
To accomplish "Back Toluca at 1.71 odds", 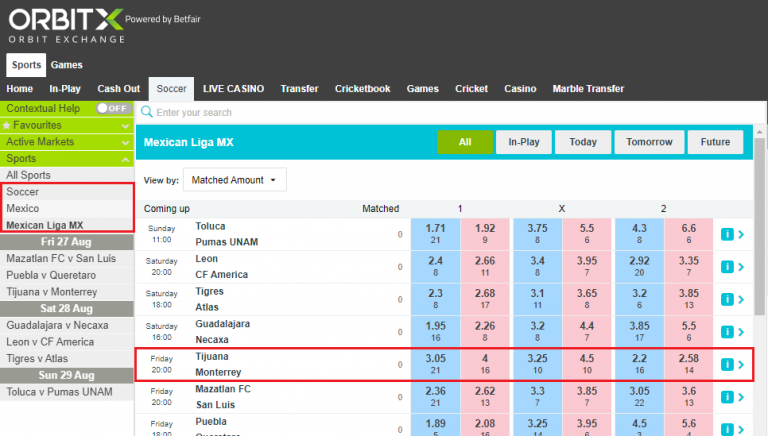I will click(435, 234).
